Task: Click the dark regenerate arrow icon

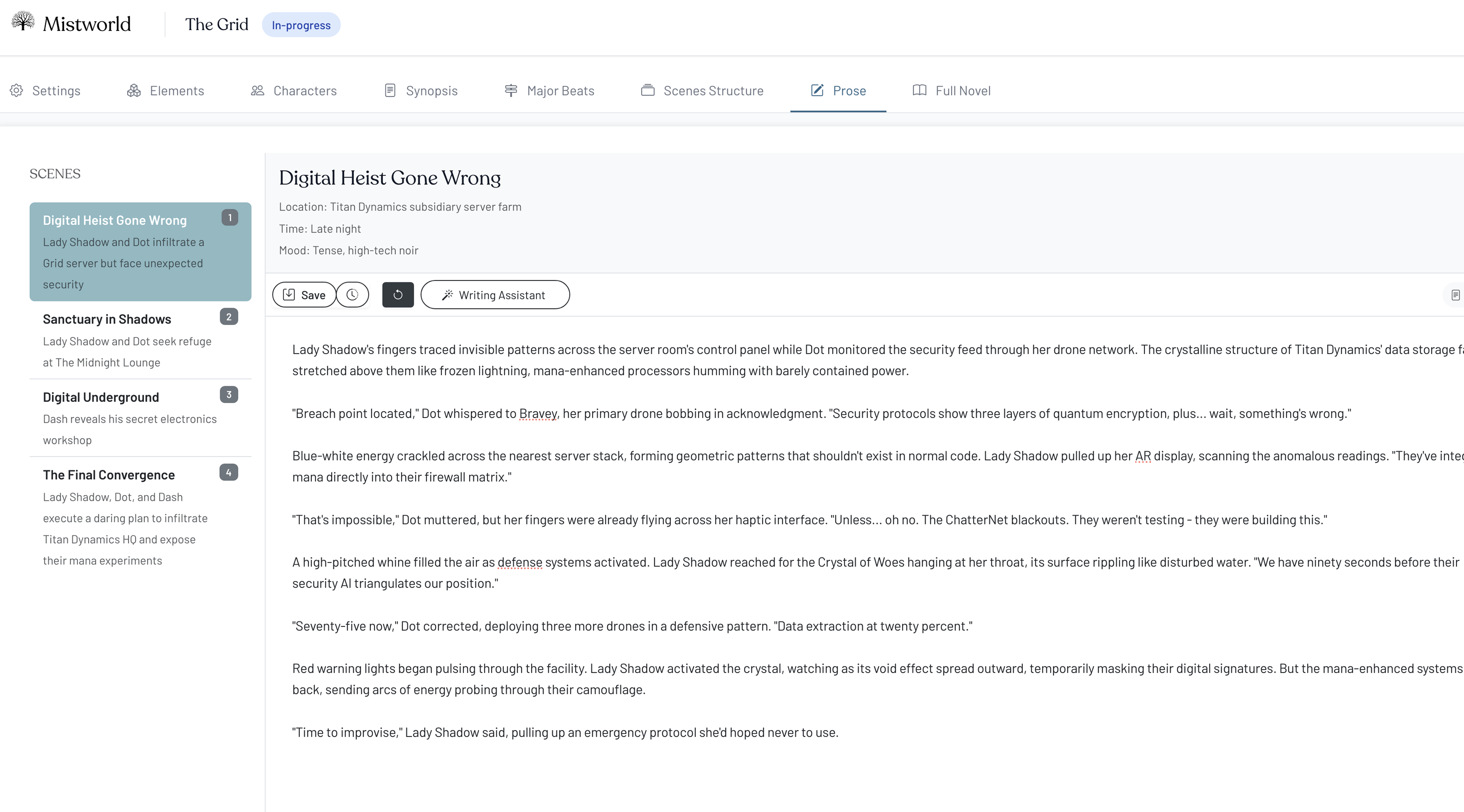Action: click(398, 295)
